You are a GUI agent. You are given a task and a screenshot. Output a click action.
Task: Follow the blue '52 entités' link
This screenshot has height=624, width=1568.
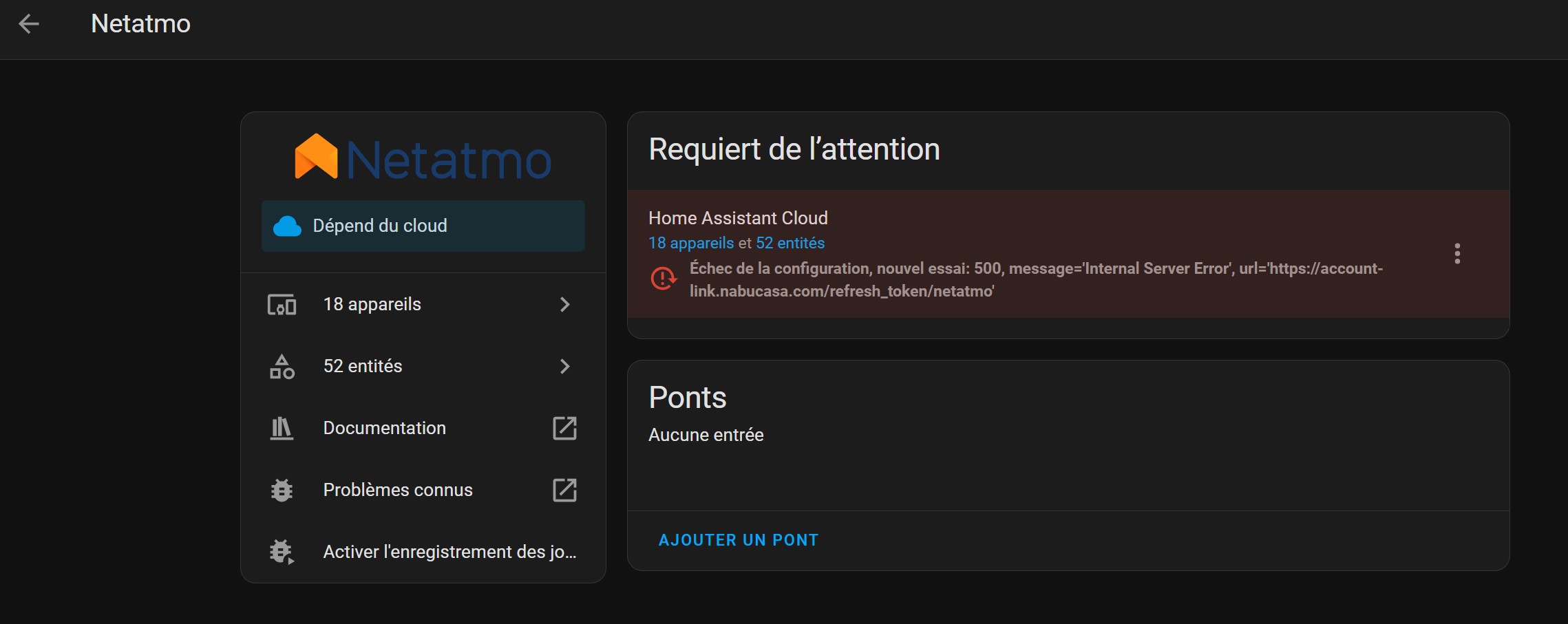coord(790,243)
